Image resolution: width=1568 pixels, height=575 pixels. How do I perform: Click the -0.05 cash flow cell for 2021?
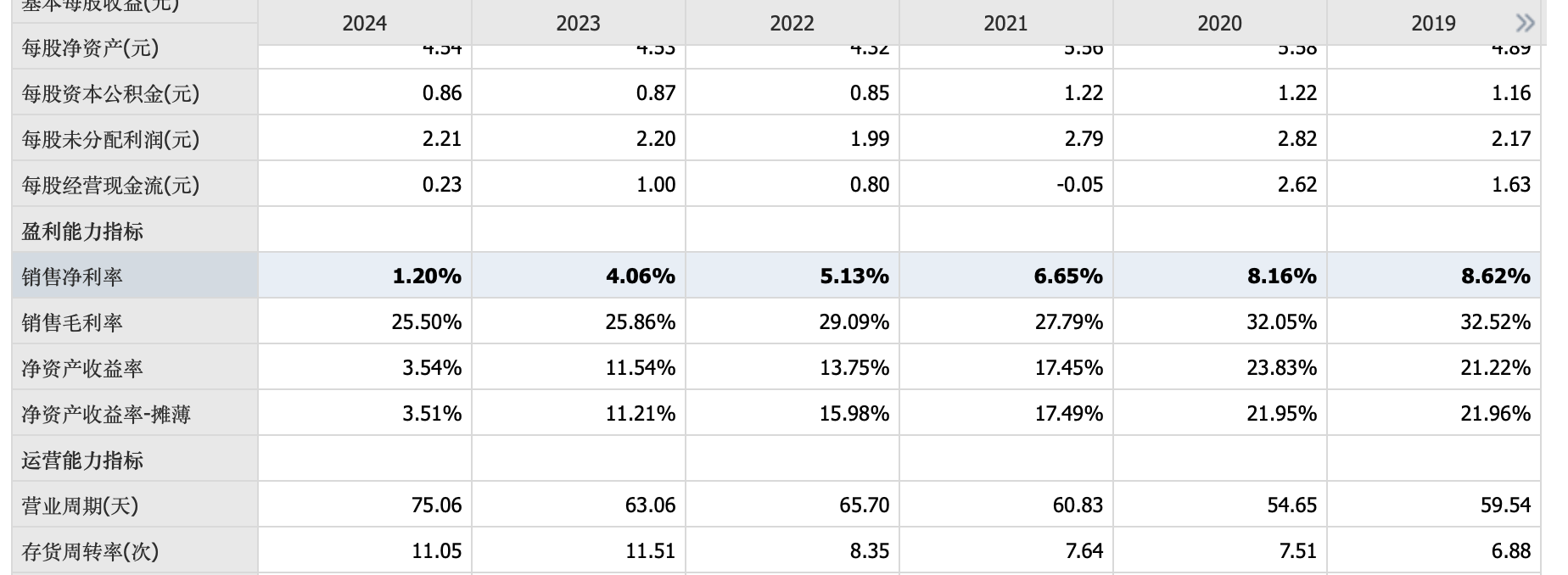1079,185
